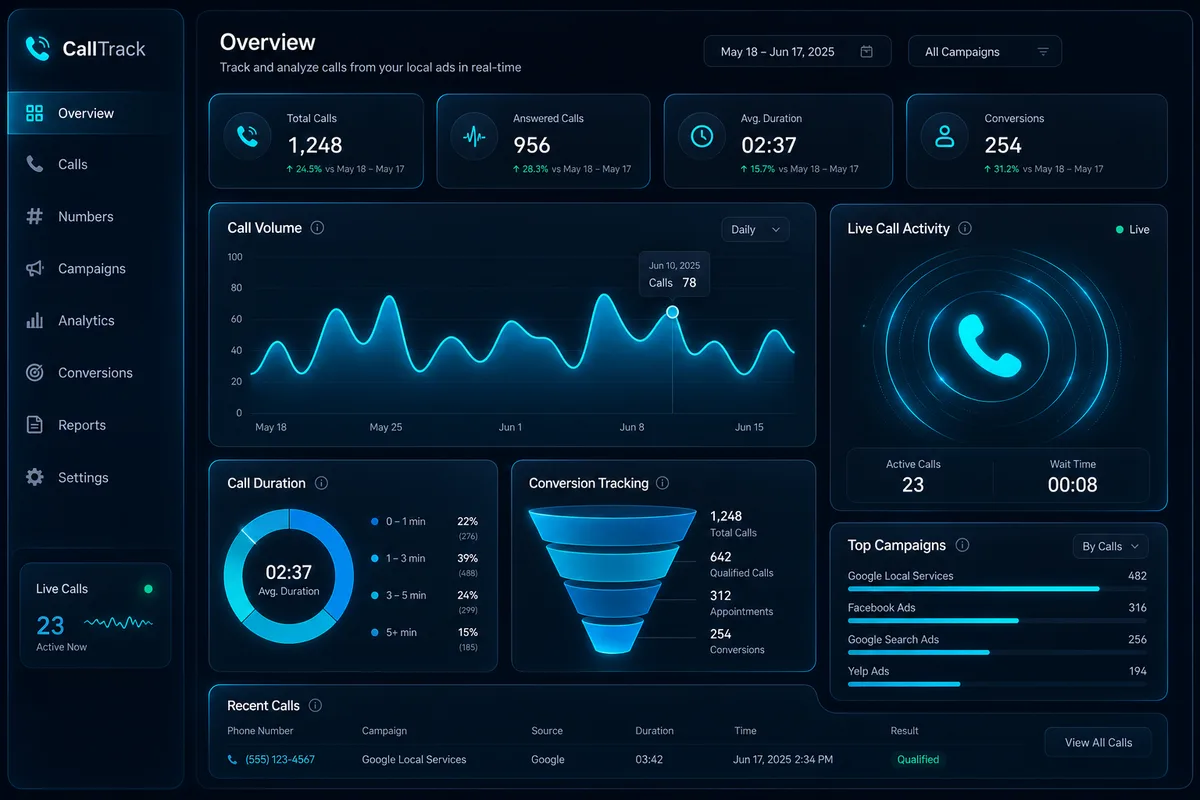The width and height of the screenshot is (1200, 800).
Task: Click the View All Calls button
Action: tap(1098, 742)
